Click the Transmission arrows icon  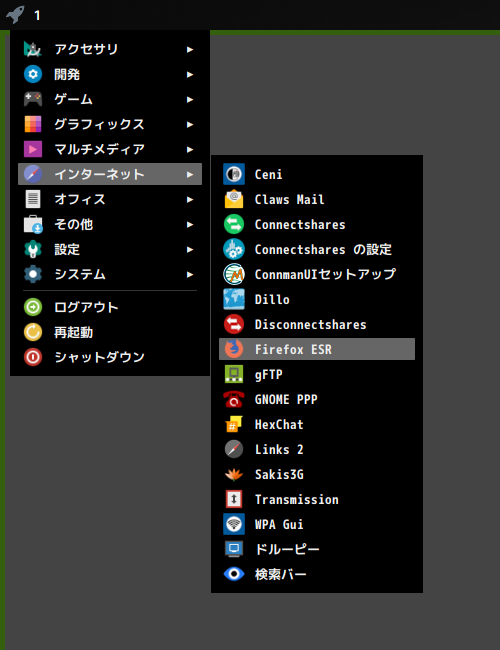234,499
